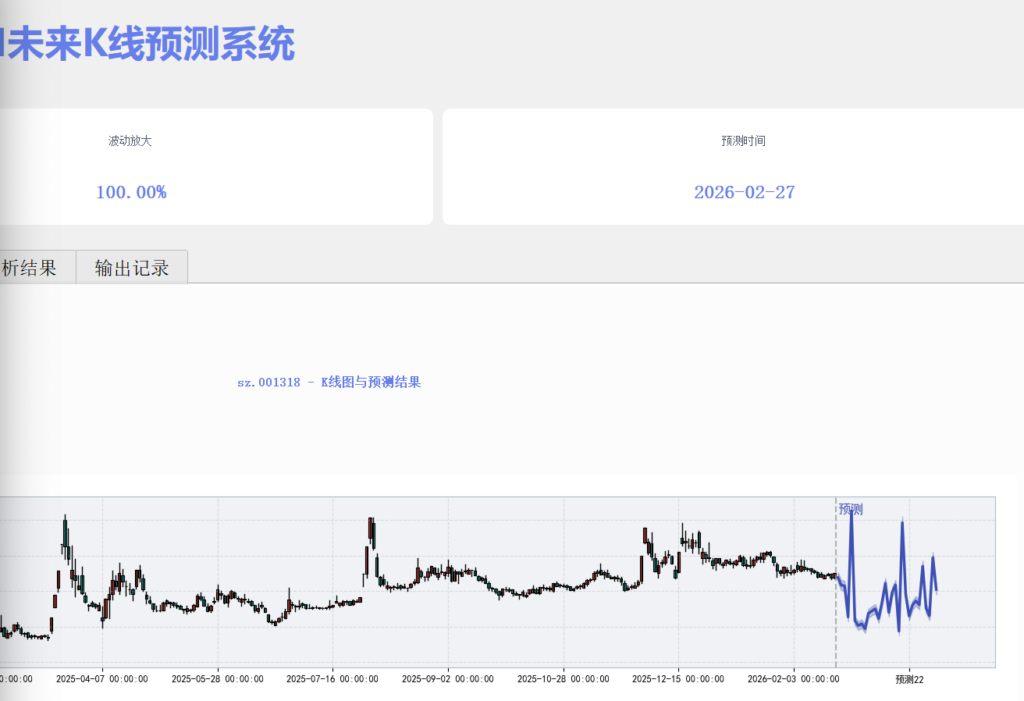Click the 预测22 axis label
This screenshot has height=701, width=1024.
910,678
